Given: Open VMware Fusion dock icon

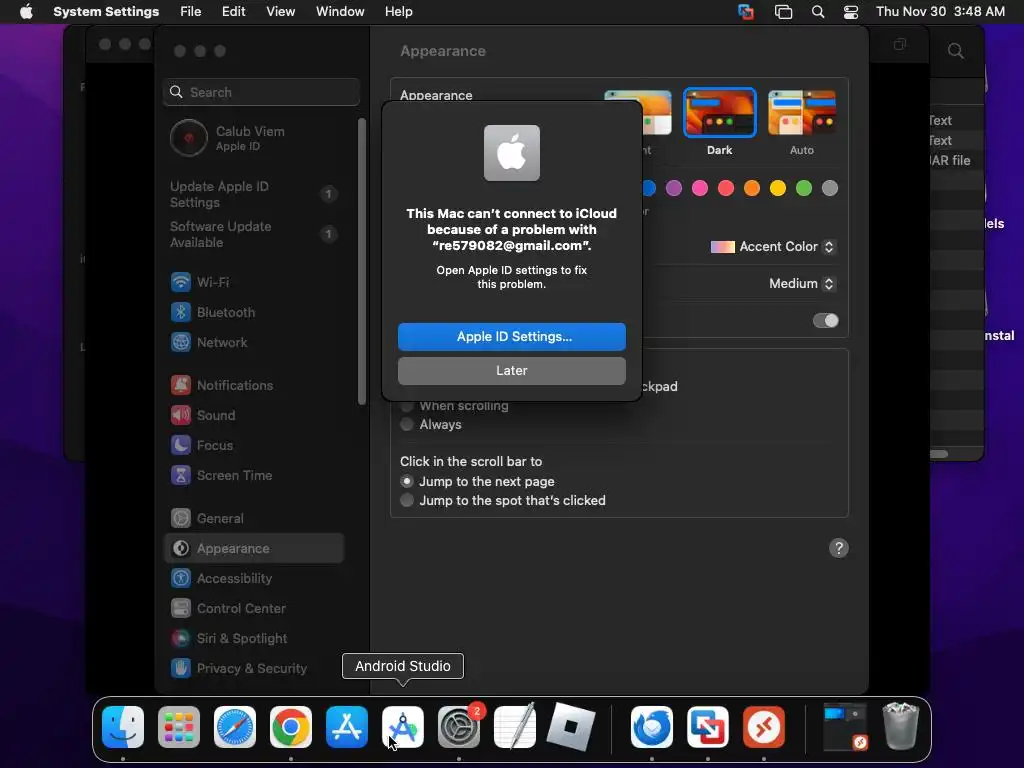Looking at the screenshot, I should pos(708,727).
